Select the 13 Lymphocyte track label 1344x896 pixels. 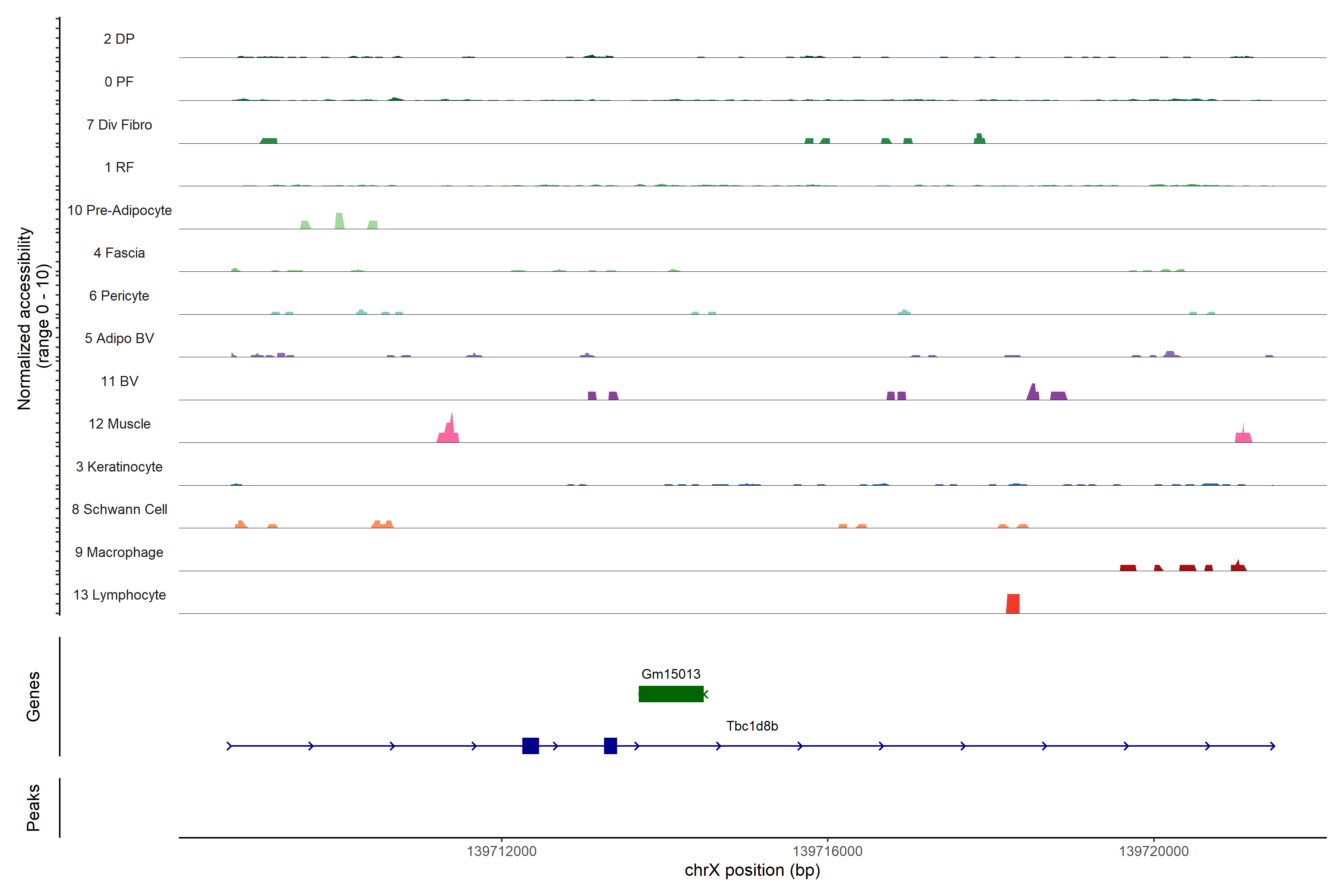119,595
